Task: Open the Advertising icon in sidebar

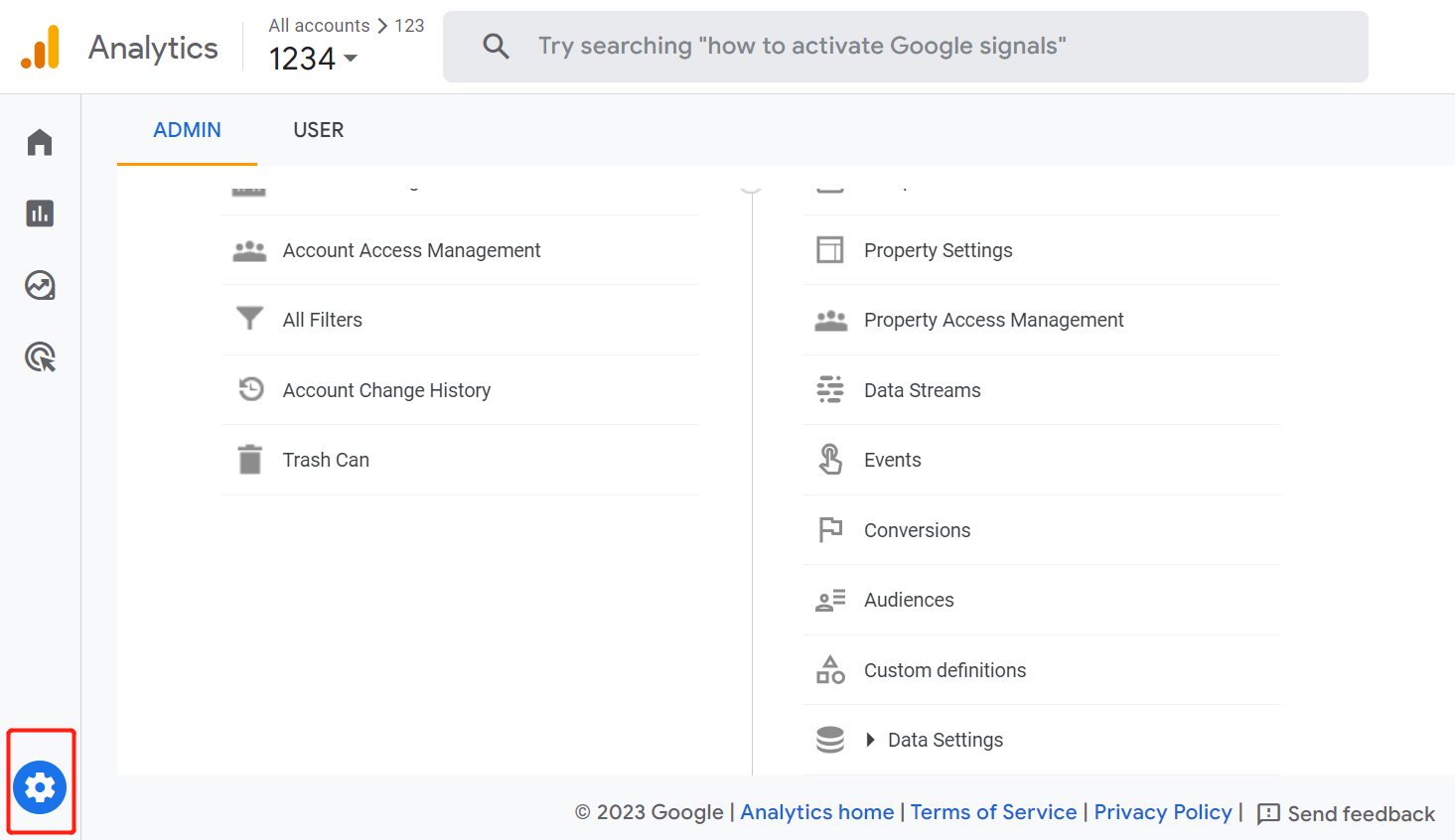Action: [x=40, y=357]
